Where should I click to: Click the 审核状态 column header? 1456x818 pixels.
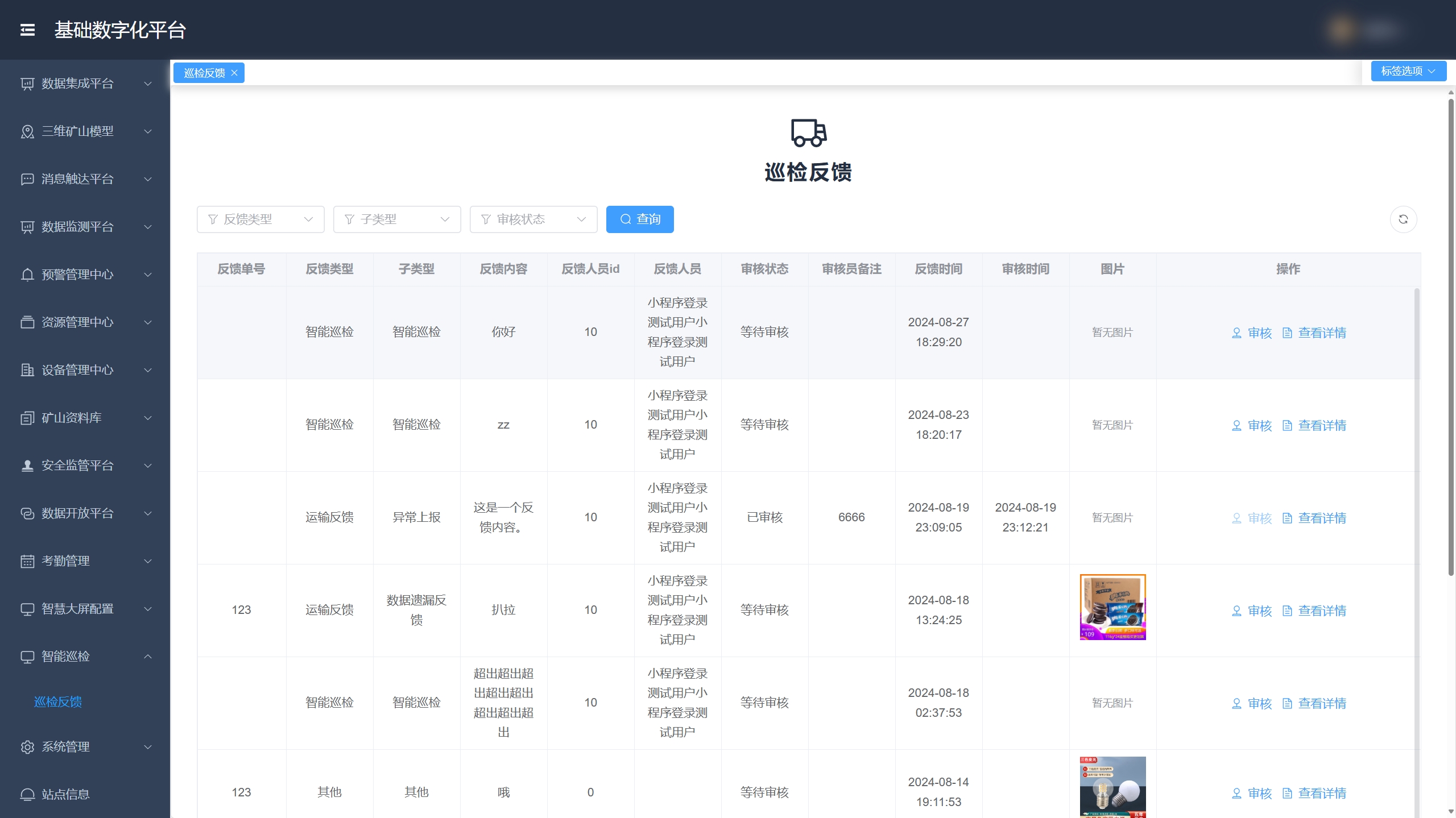point(764,269)
